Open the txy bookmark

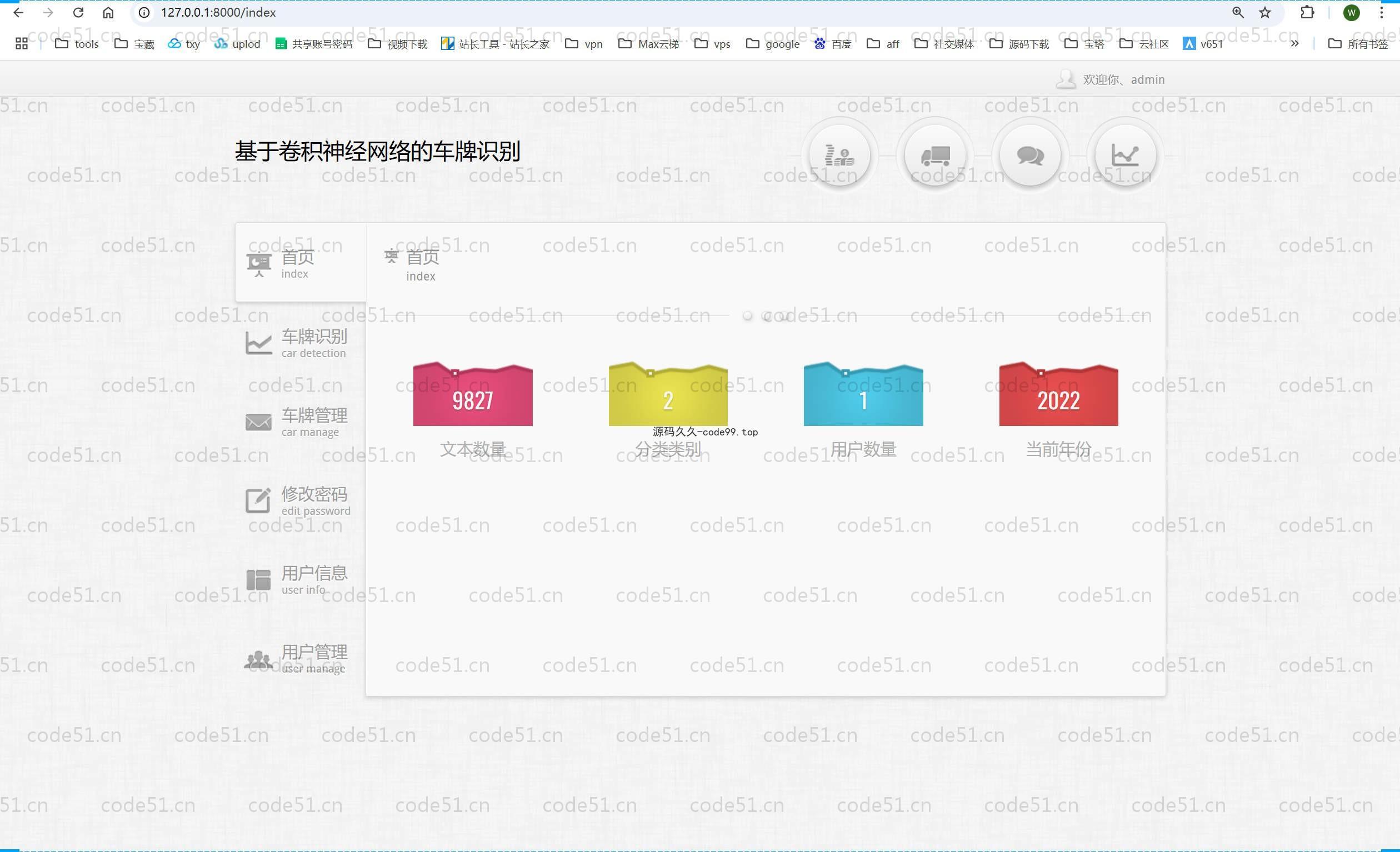click(x=184, y=44)
